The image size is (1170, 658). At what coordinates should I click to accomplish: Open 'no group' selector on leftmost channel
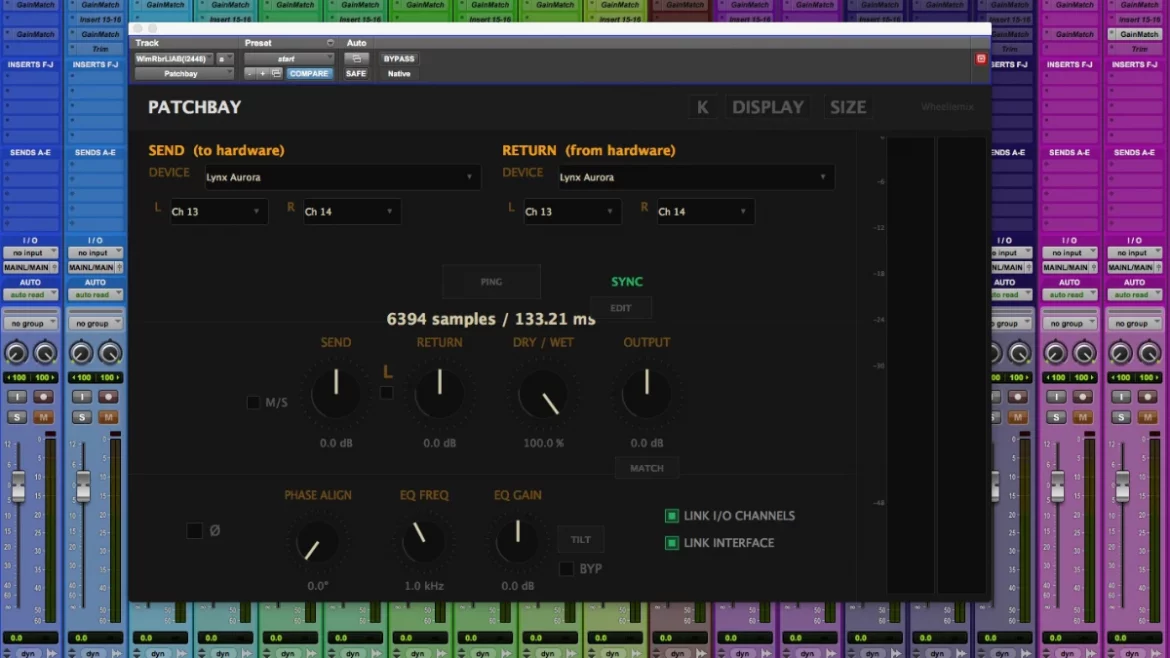tap(31, 323)
